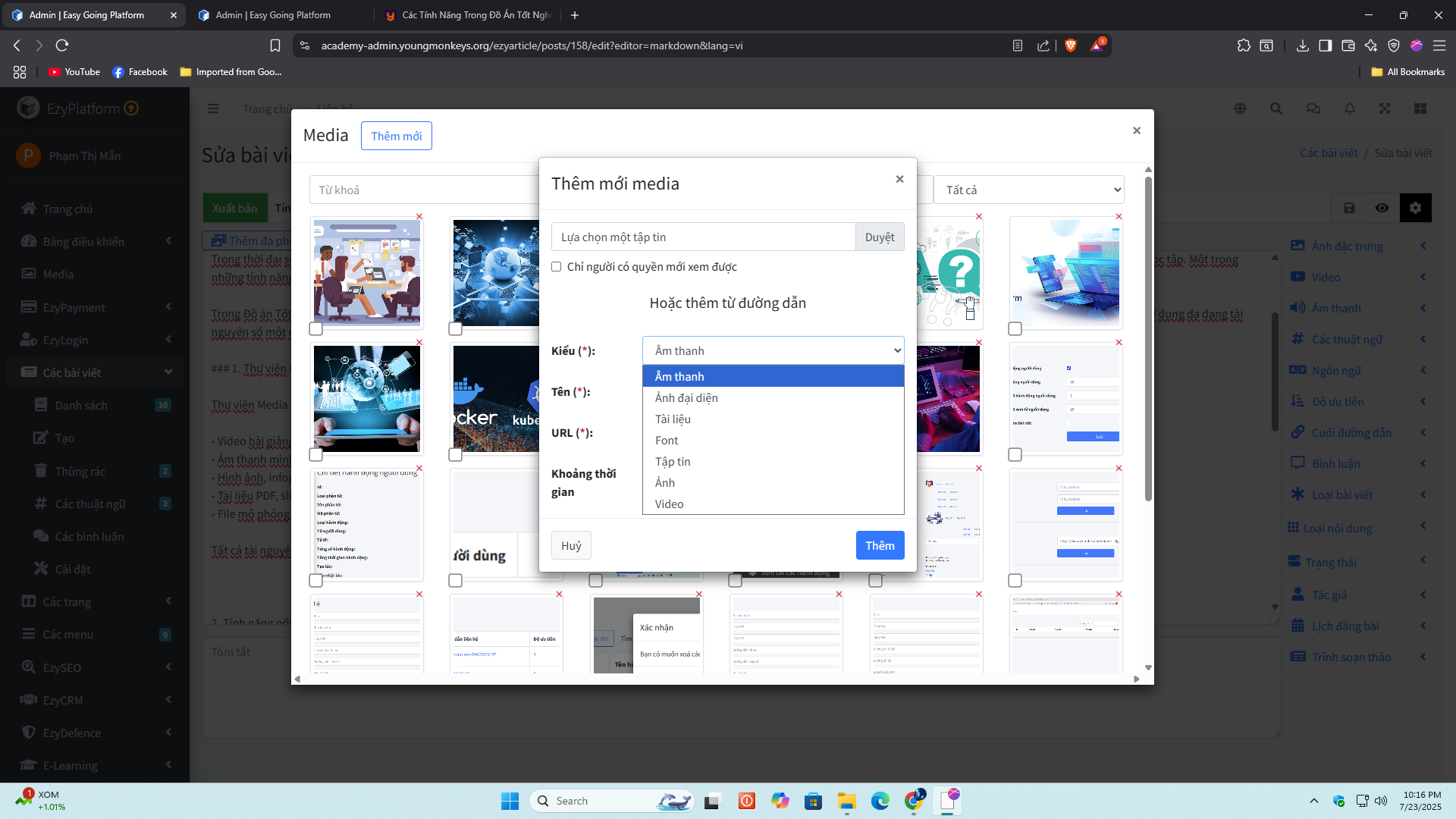Expand 'E-Learning' sidebar menu
1456x819 pixels.
point(95,765)
